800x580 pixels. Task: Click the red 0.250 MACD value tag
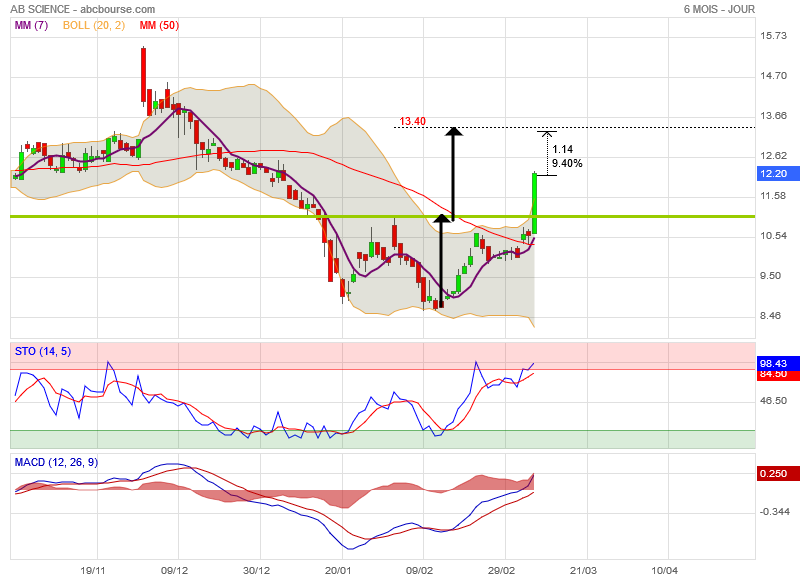777,473
